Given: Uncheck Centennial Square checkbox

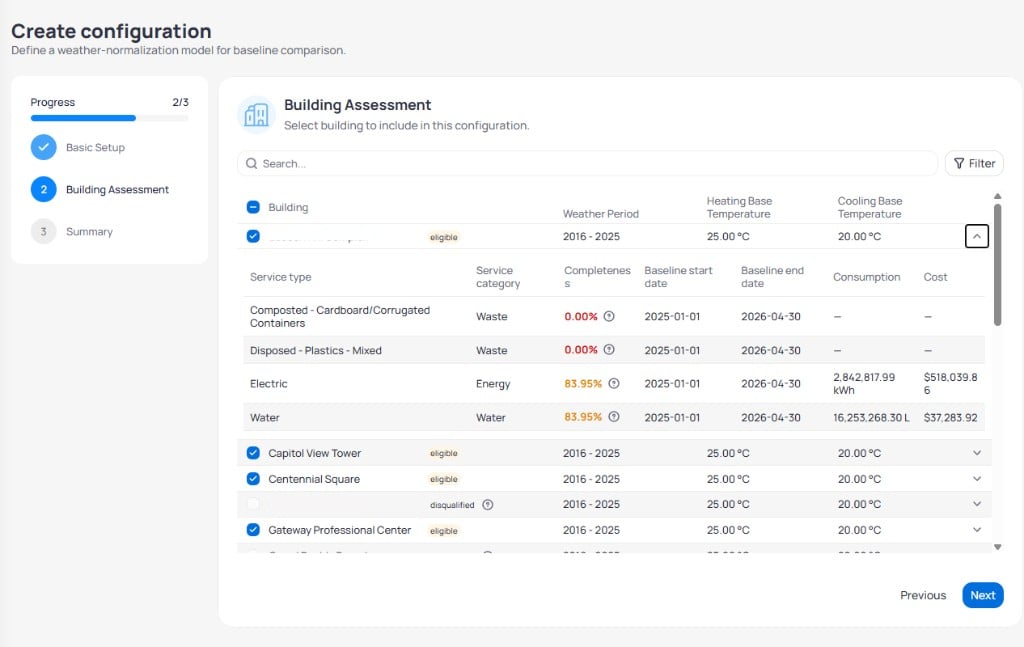Looking at the screenshot, I should 253,479.
